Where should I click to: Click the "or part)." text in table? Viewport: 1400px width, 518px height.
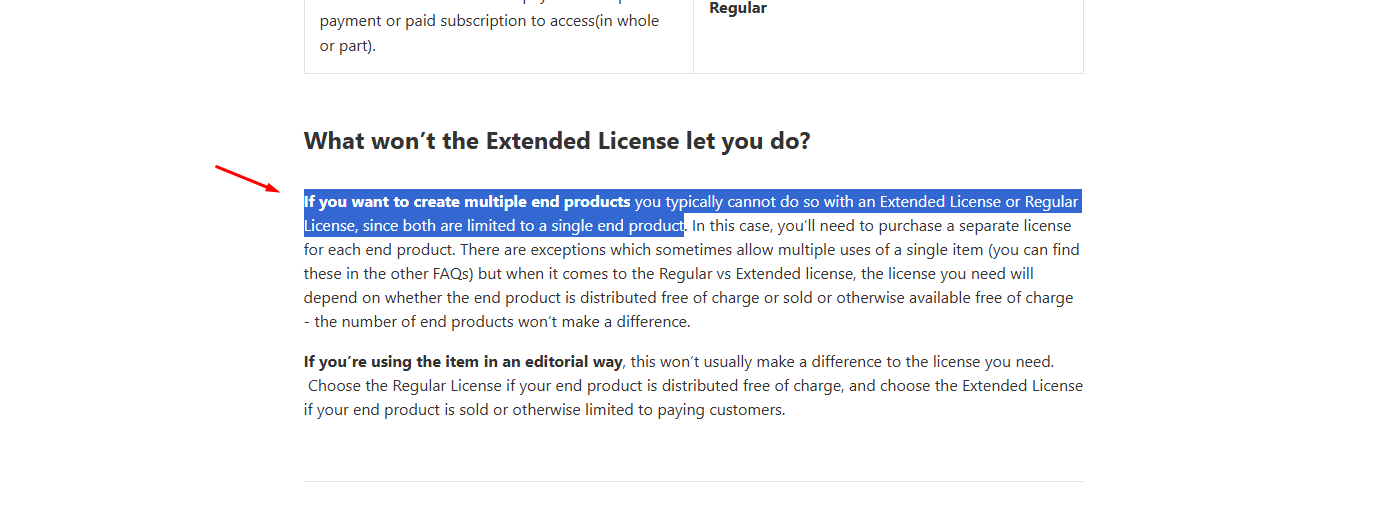click(348, 46)
